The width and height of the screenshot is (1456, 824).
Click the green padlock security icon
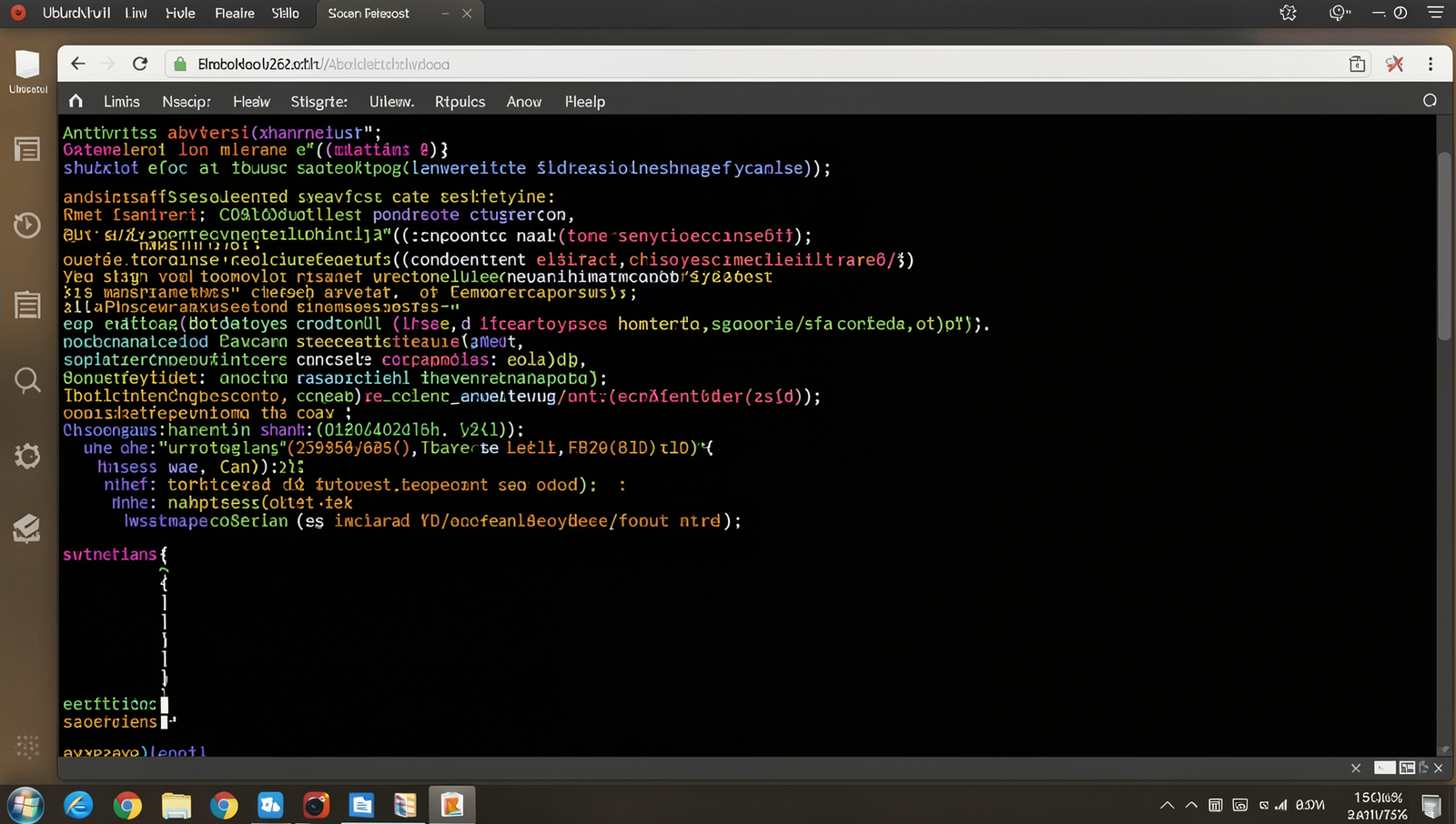click(180, 64)
